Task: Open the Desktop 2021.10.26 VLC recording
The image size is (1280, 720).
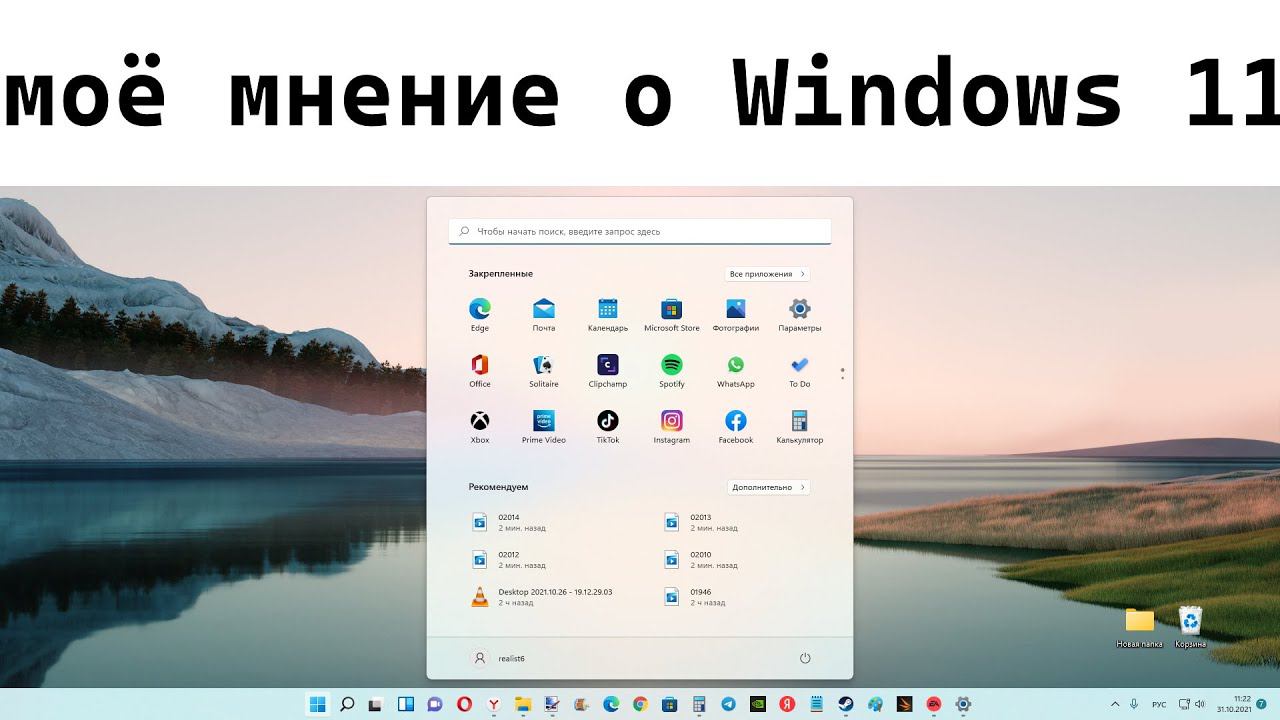Action: (544, 596)
